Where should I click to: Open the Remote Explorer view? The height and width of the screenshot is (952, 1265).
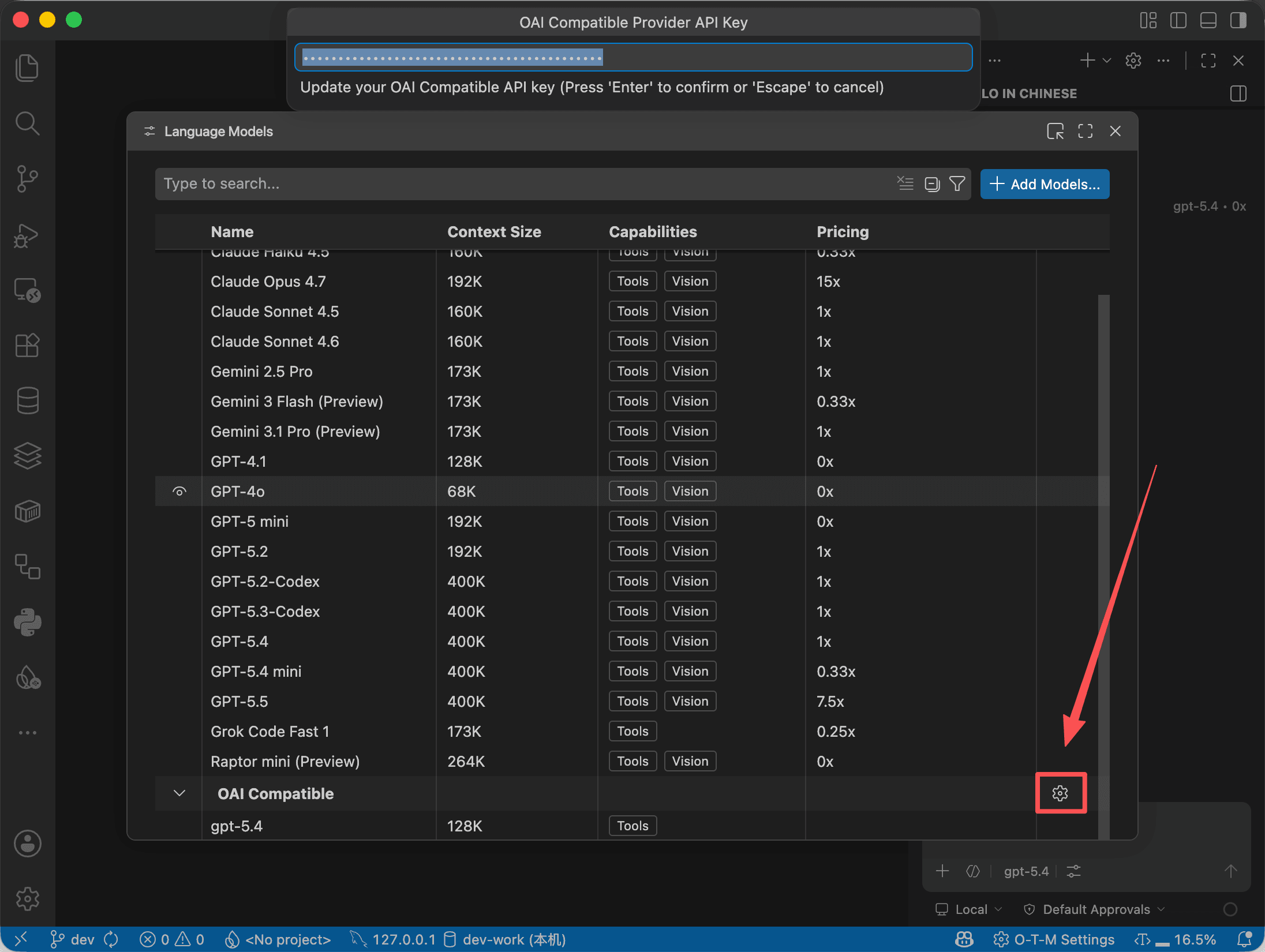27,290
